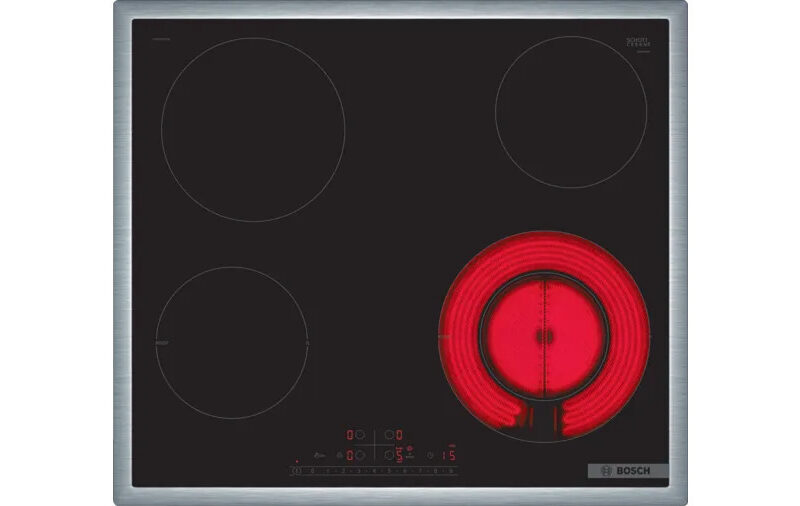Tap the rear-left heat level display 0
The image size is (800, 506).
350,435
